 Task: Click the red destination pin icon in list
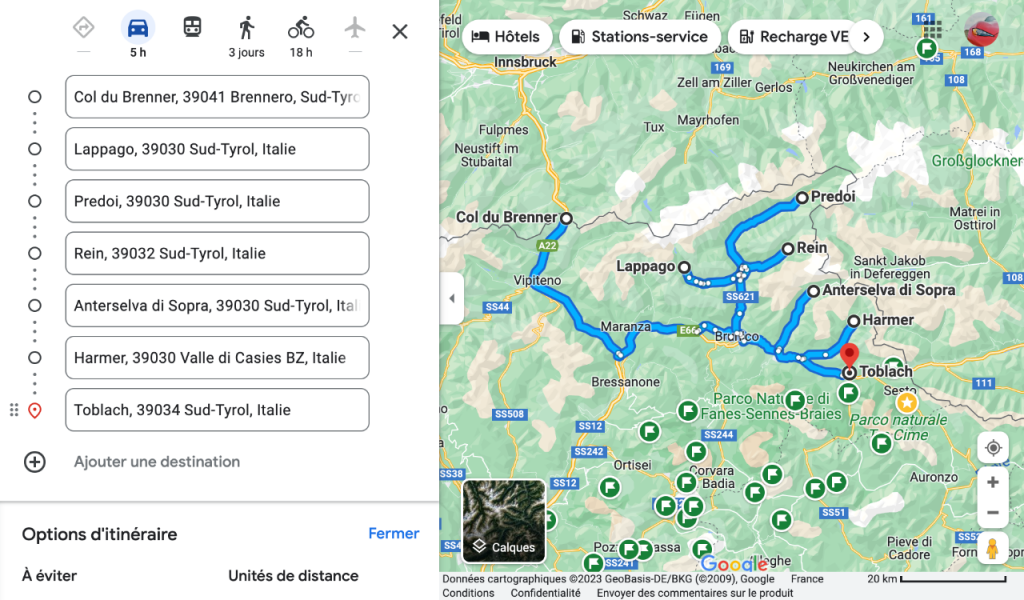[x=35, y=411]
